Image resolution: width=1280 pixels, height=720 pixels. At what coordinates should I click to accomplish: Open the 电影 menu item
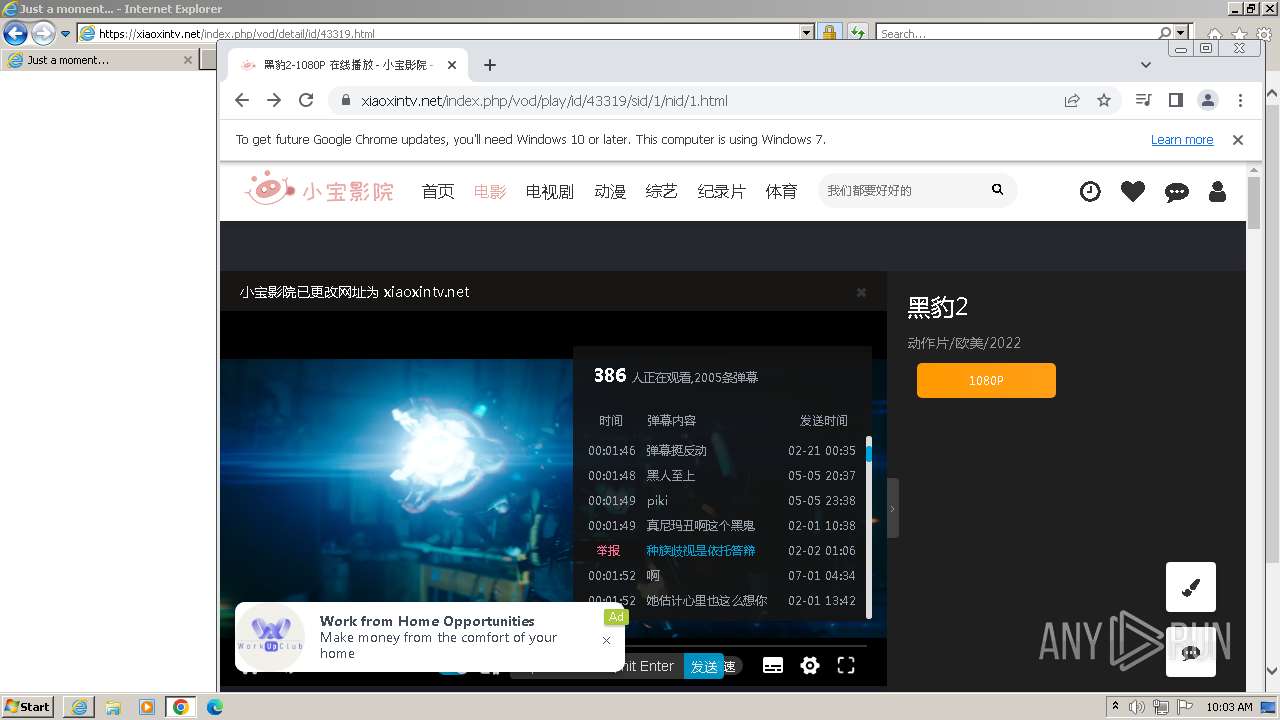point(490,191)
